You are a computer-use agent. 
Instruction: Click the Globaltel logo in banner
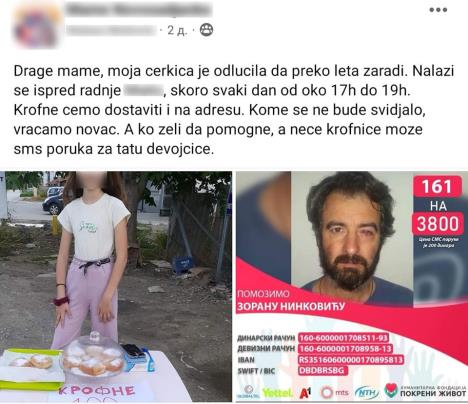point(248,392)
